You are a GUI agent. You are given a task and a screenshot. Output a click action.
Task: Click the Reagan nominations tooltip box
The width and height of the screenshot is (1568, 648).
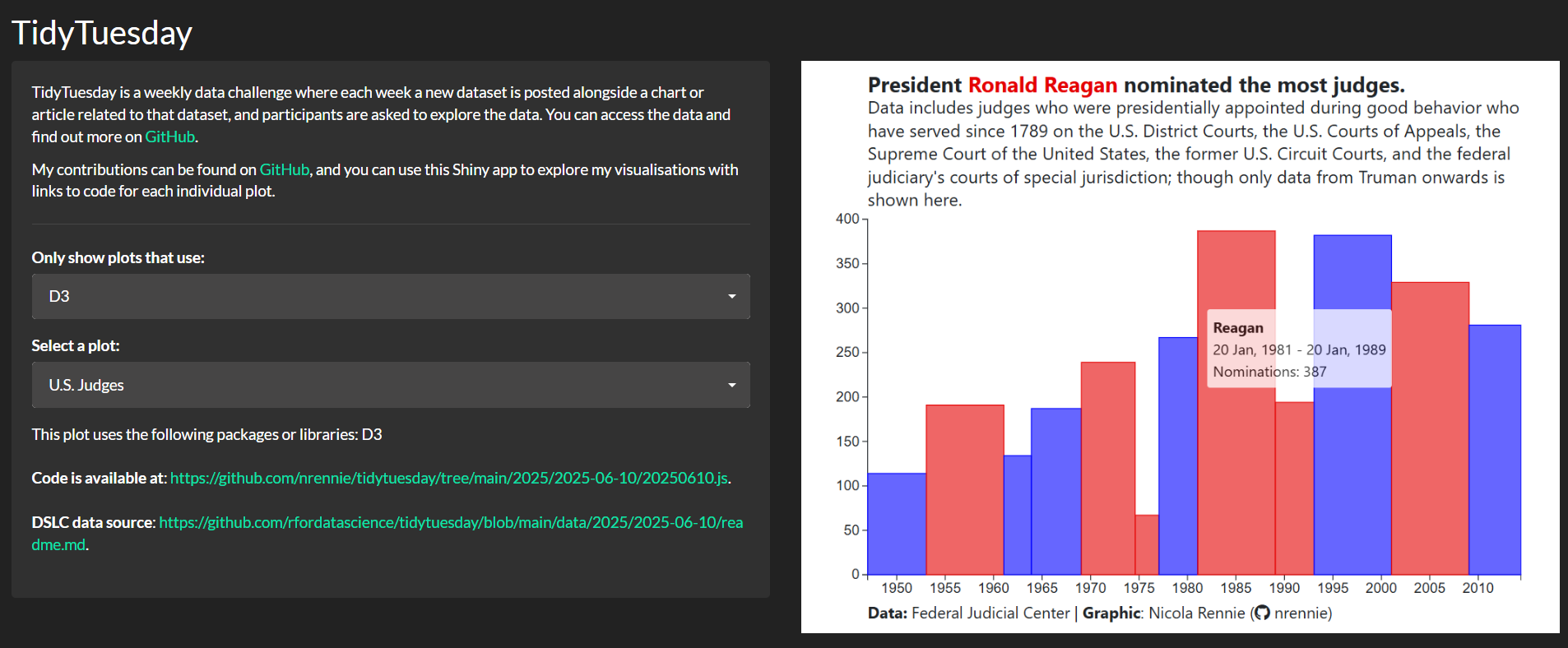(x=1298, y=349)
